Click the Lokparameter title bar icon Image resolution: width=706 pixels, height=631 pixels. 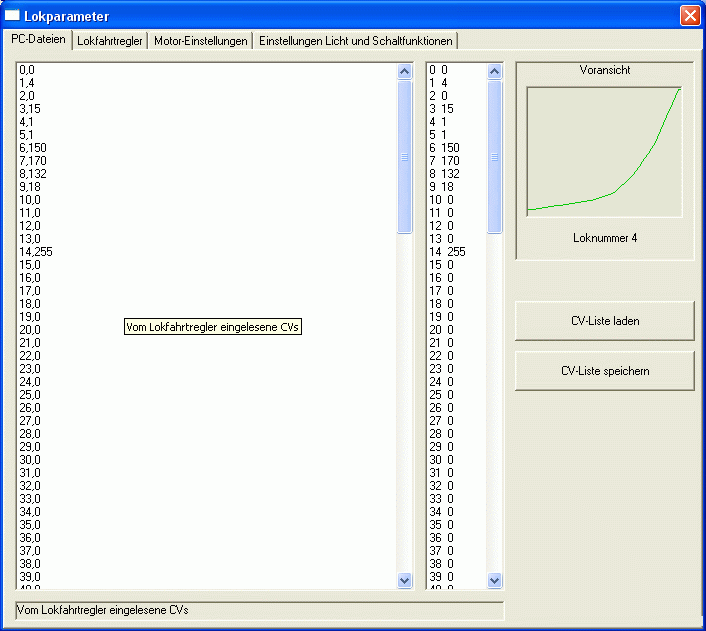[x=13, y=16]
